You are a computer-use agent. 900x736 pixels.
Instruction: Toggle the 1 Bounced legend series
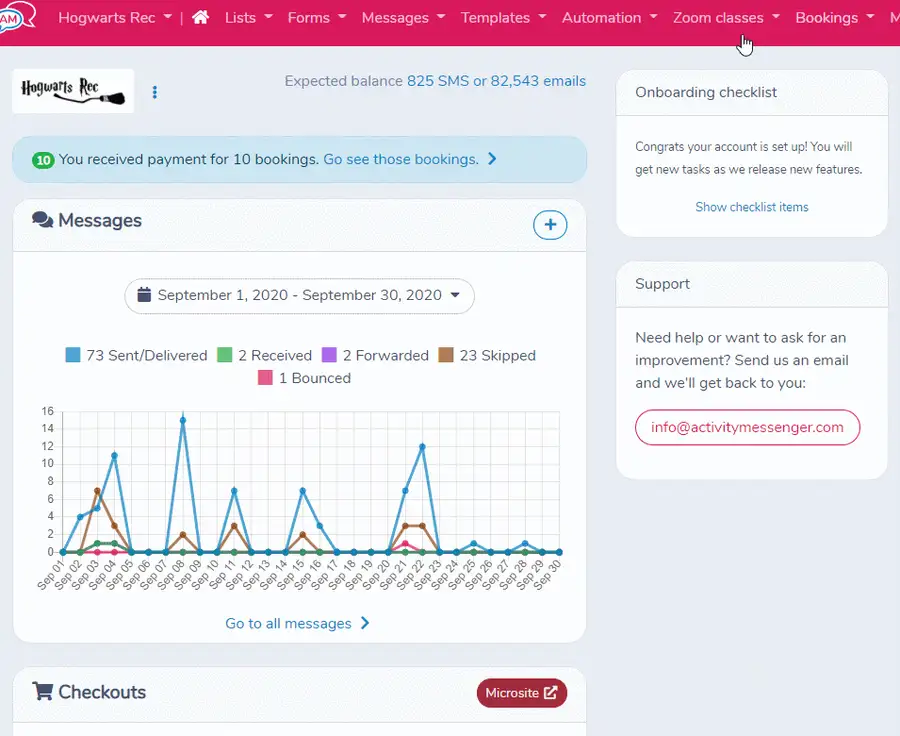click(x=304, y=378)
